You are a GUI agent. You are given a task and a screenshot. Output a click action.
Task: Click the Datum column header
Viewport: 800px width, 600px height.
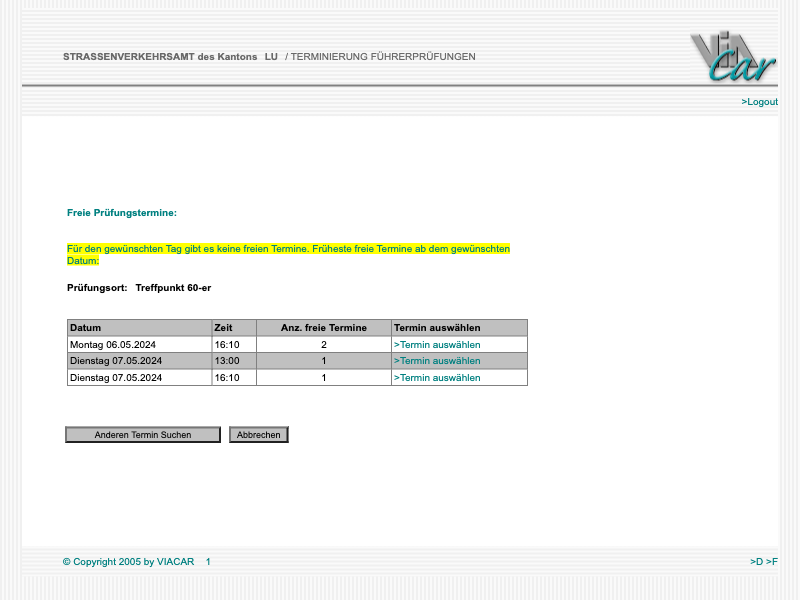pos(86,328)
